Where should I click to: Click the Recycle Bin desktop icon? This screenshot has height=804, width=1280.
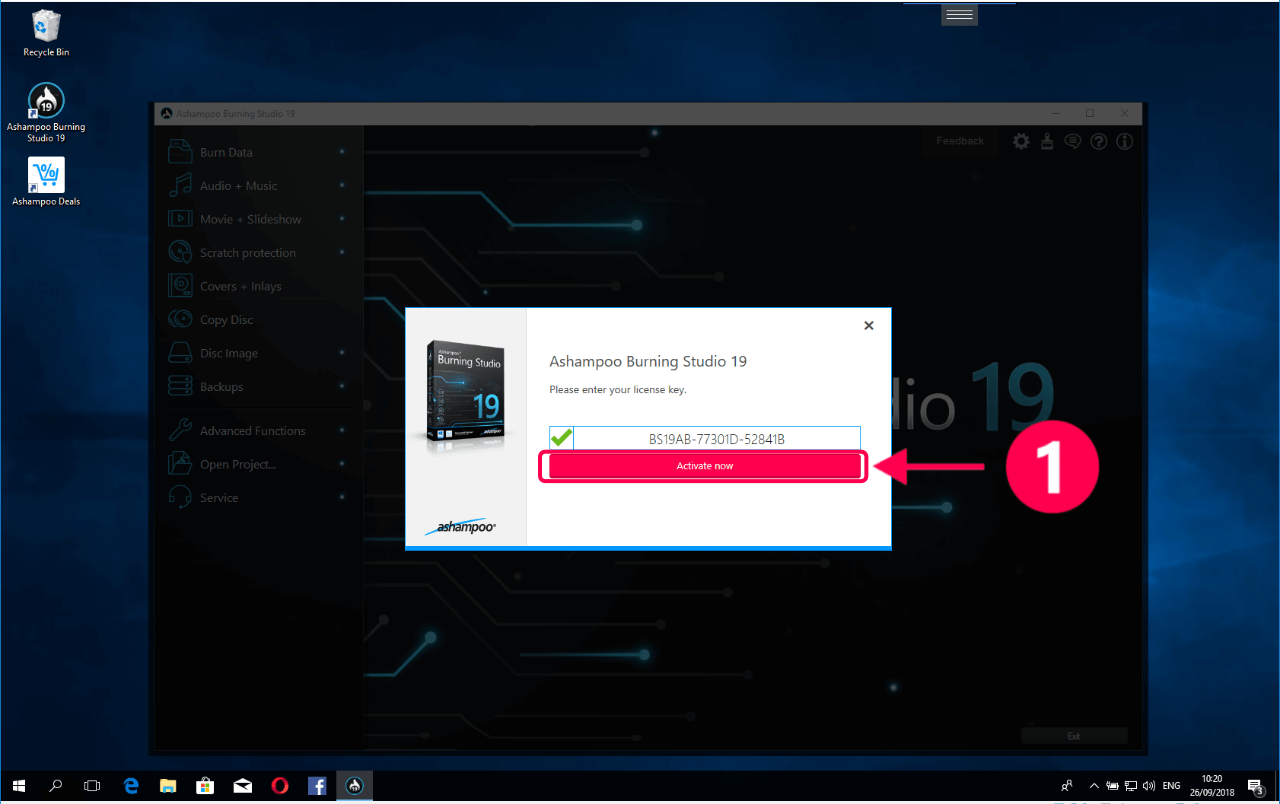pyautogui.click(x=46, y=33)
